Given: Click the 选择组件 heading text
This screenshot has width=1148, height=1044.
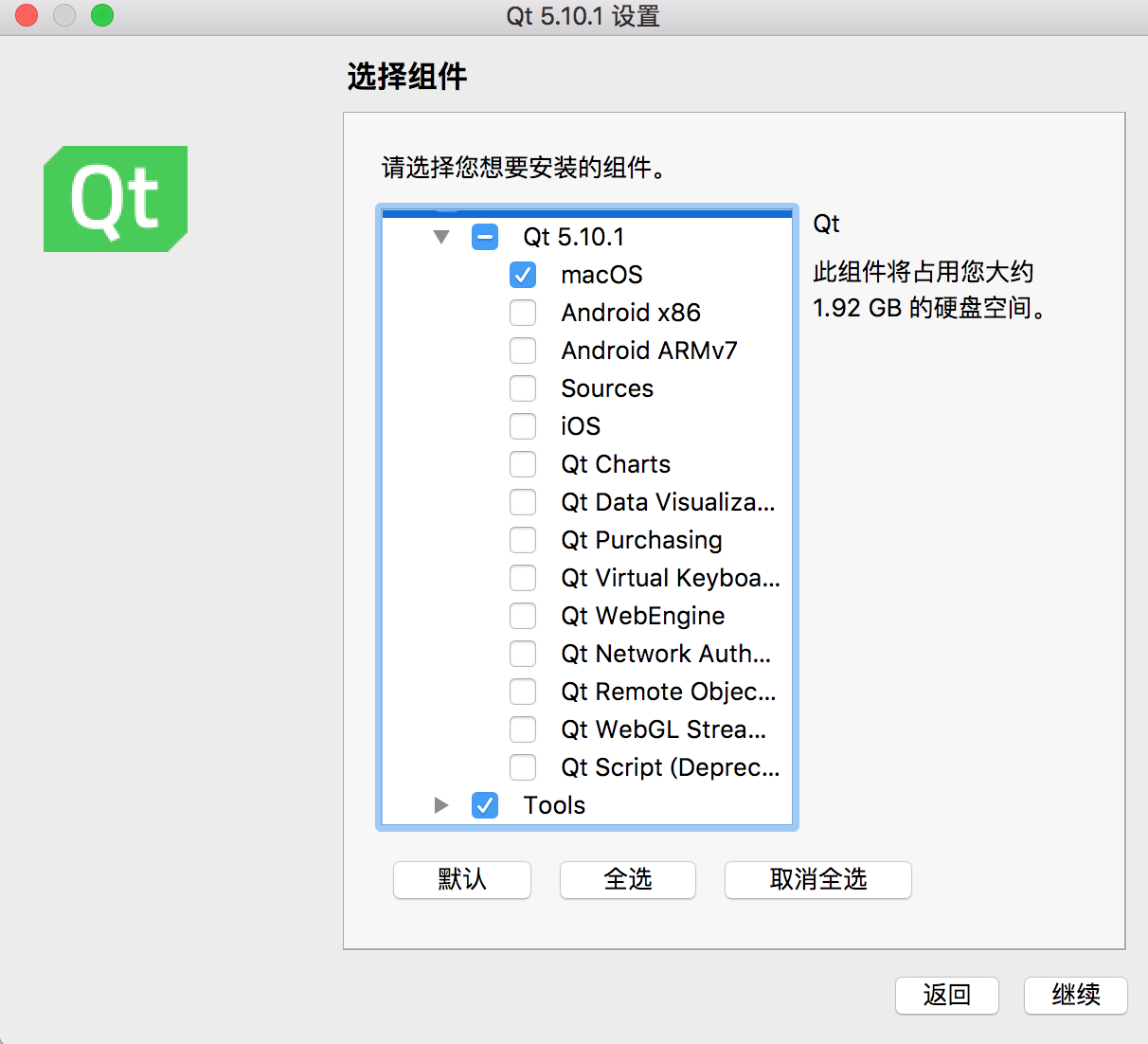Looking at the screenshot, I should (x=407, y=76).
